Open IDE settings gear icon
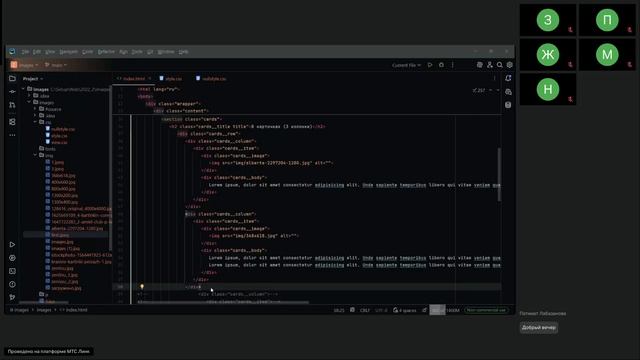 [x=509, y=65]
